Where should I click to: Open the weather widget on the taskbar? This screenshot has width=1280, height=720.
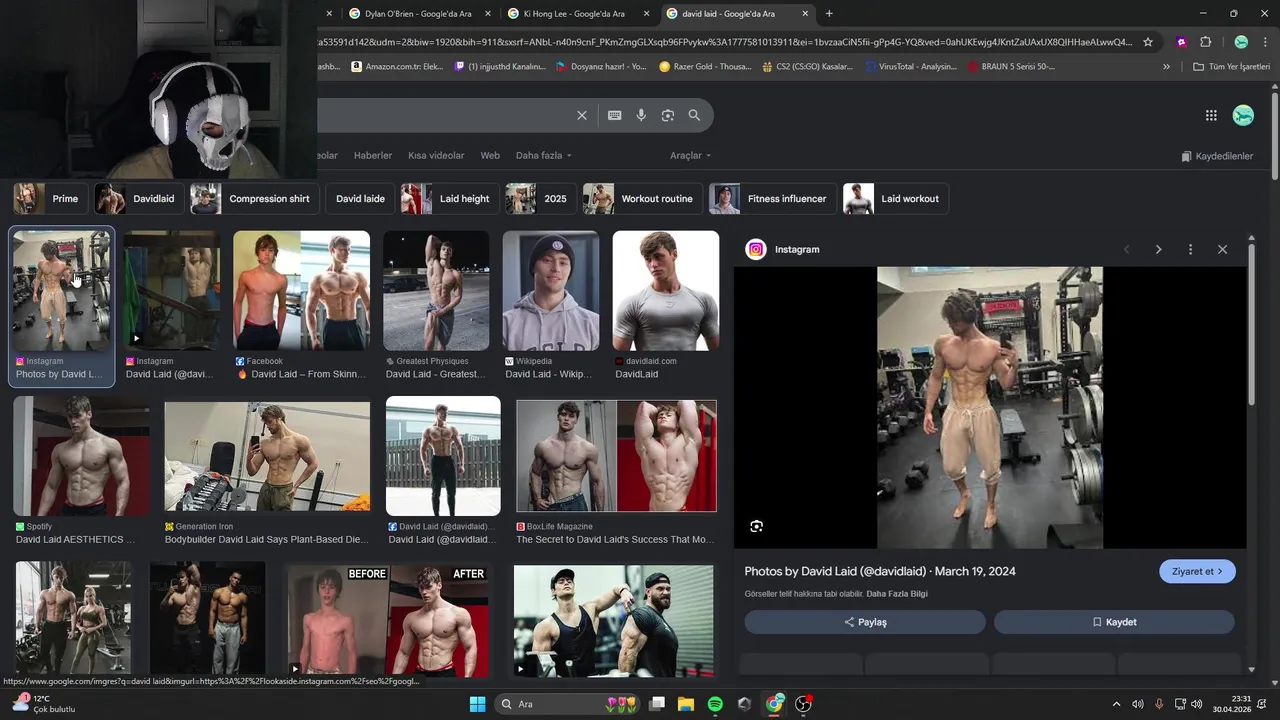point(44,704)
